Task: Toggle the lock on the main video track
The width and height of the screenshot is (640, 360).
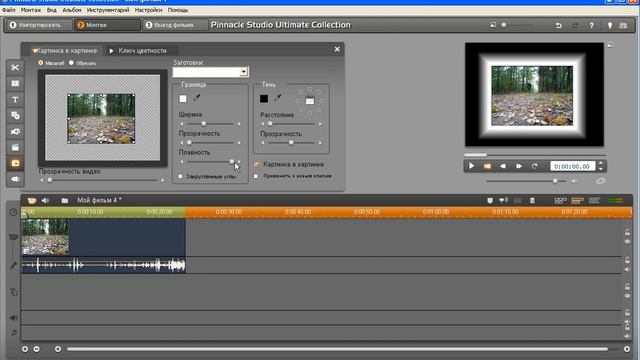Action: (x=627, y=232)
